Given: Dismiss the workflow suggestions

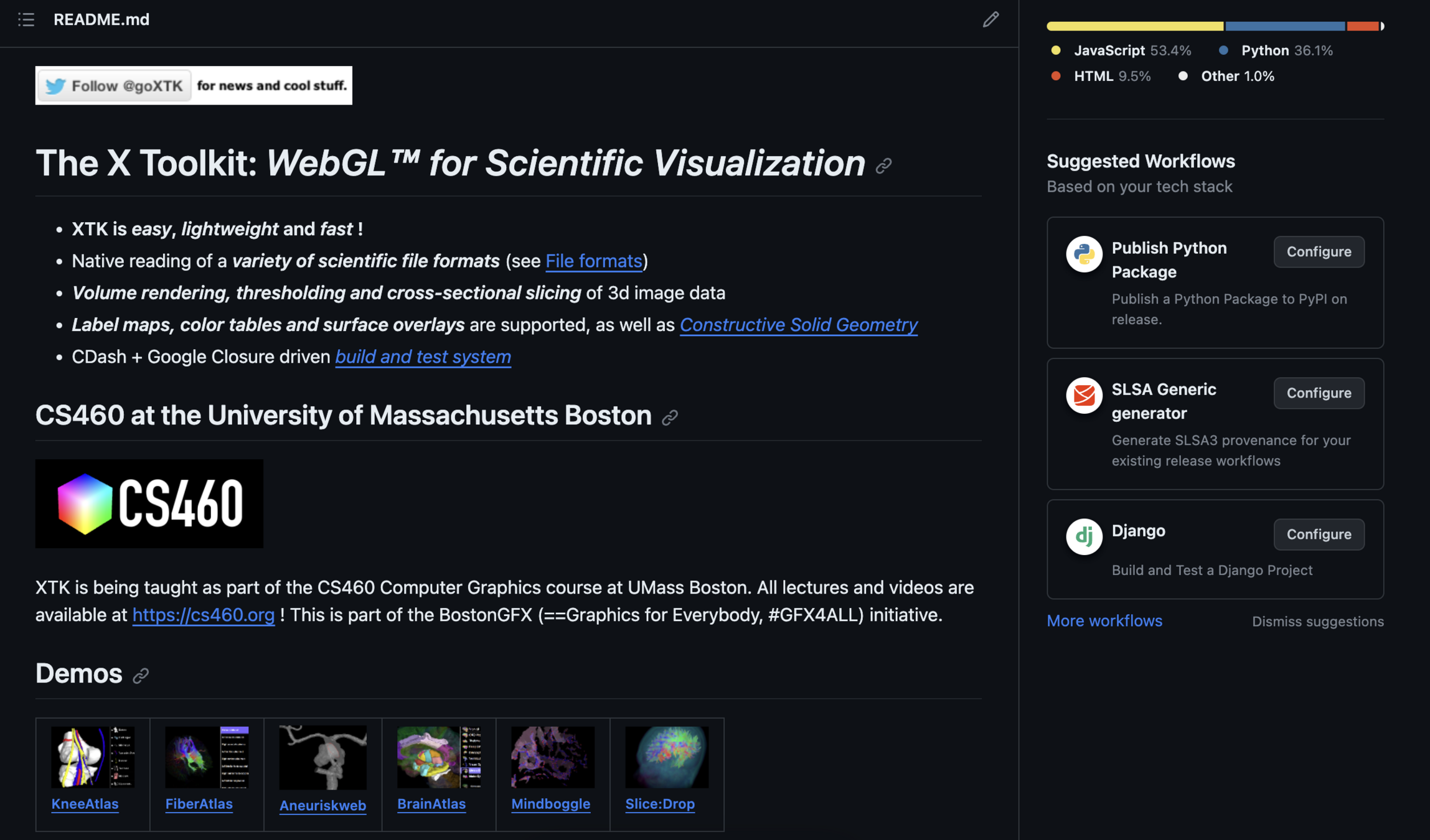Looking at the screenshot, I should pos(1317,622).
